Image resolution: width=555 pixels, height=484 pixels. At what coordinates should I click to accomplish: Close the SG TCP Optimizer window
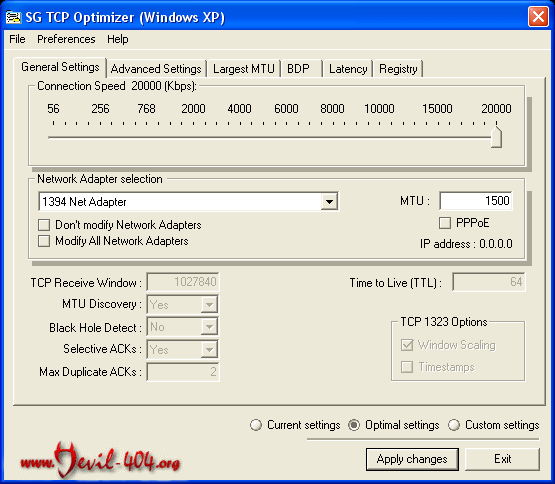point(538,16)
